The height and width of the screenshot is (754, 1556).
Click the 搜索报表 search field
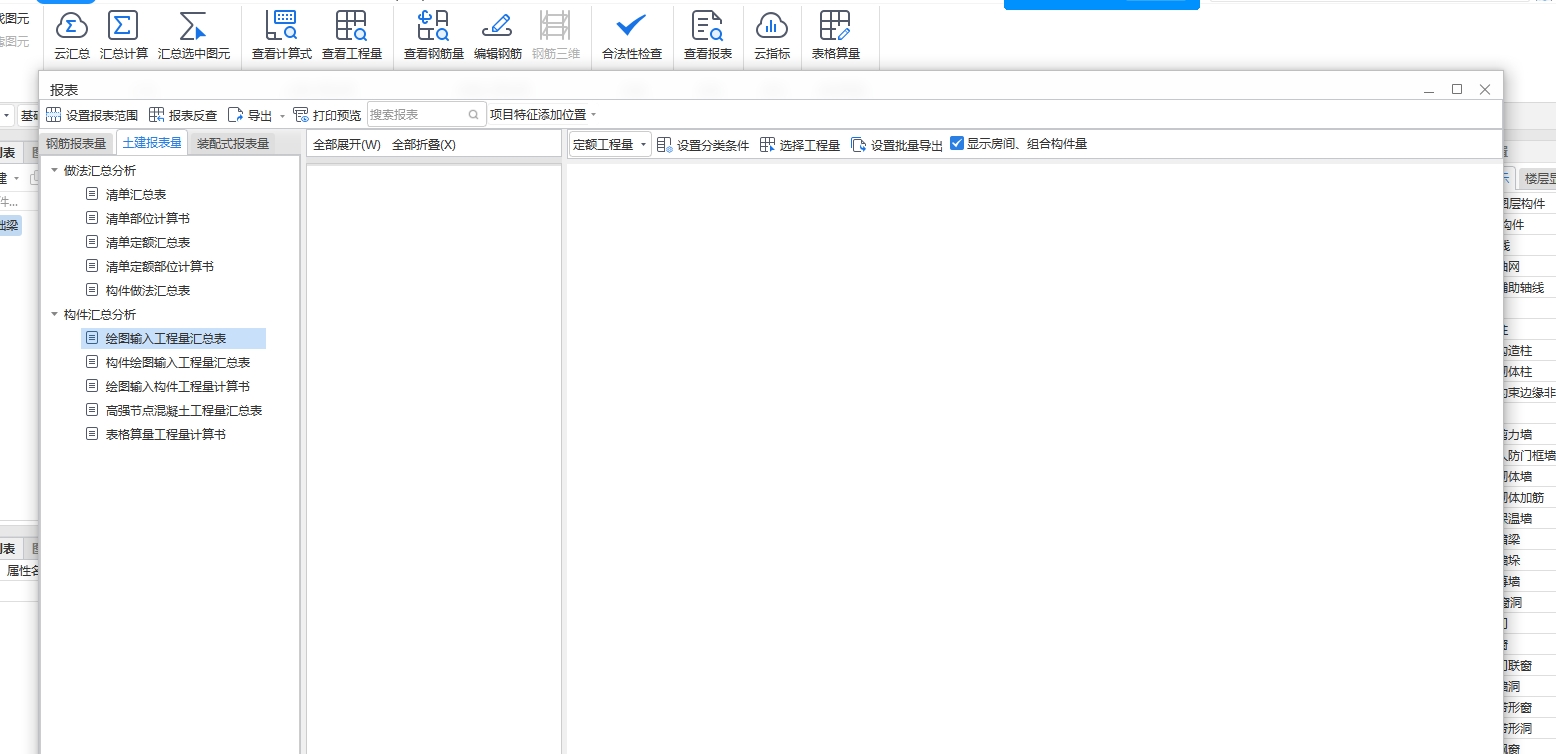(427, 114)
